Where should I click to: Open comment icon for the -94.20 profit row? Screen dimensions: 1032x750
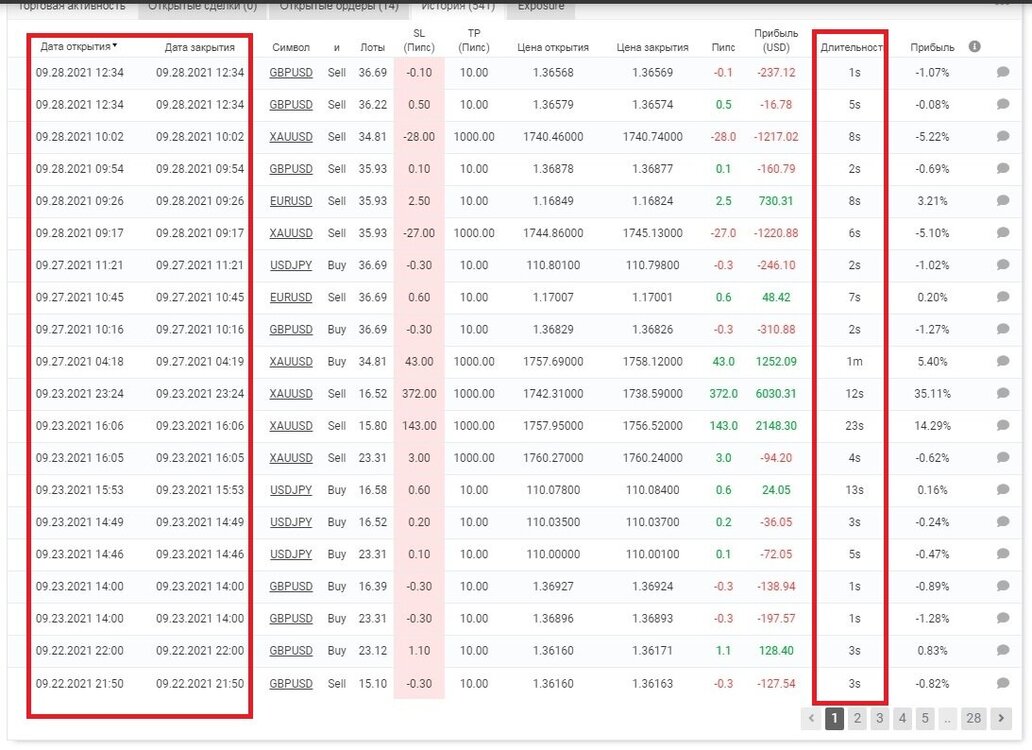pos(1003,457)
